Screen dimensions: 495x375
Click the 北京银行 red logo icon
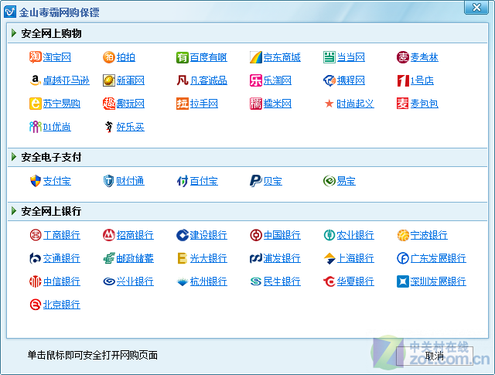point(35,305)
